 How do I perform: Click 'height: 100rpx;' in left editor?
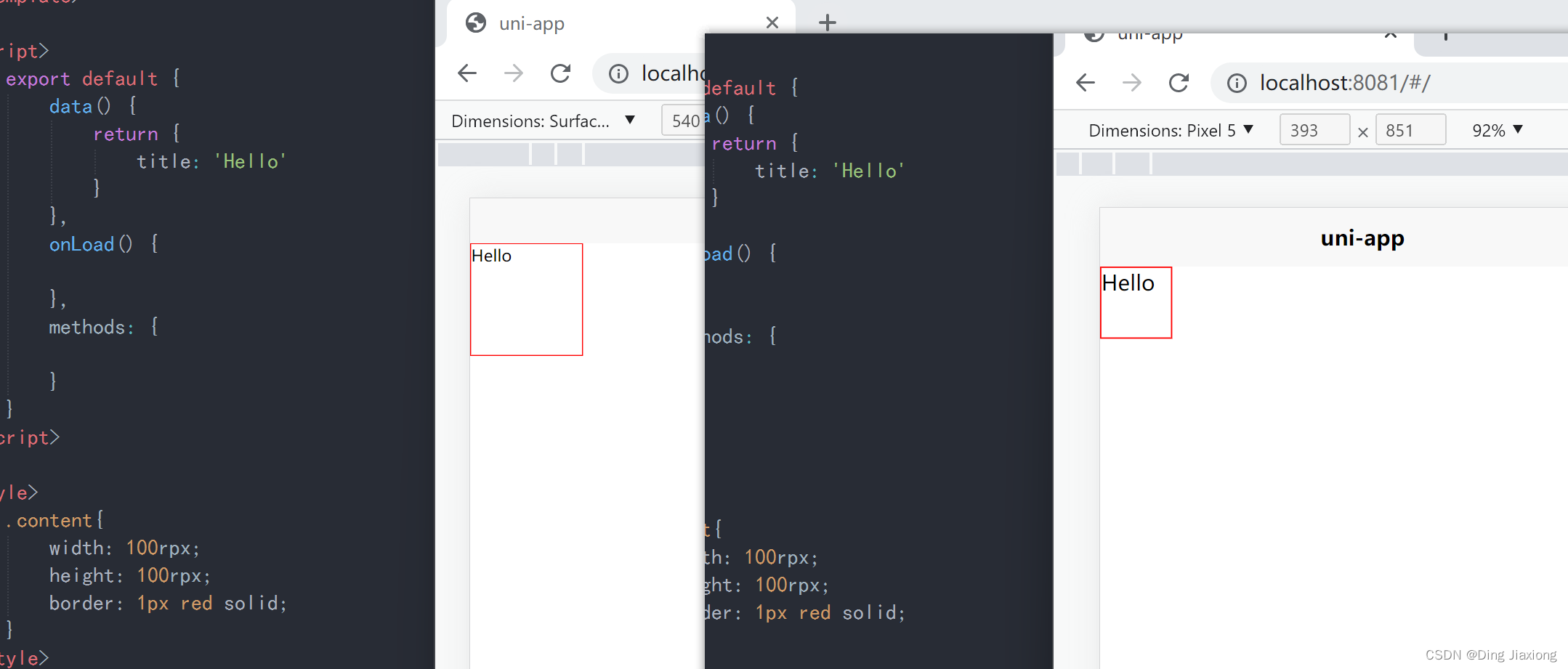tap(130, 575)
